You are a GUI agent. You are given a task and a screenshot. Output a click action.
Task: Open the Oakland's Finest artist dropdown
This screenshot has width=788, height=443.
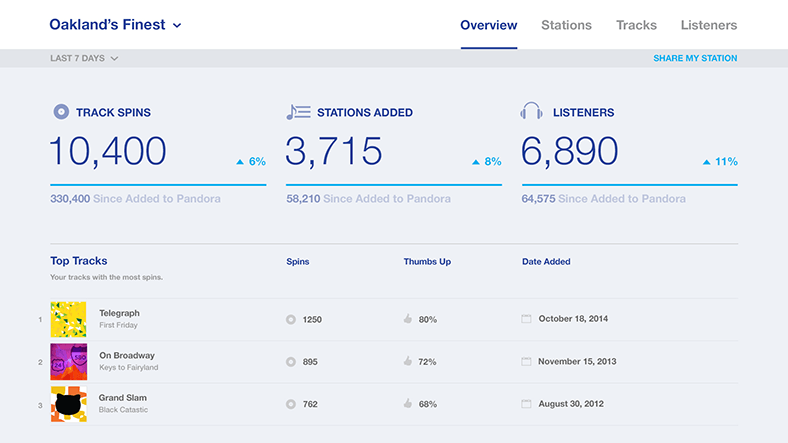click(116, 25)
